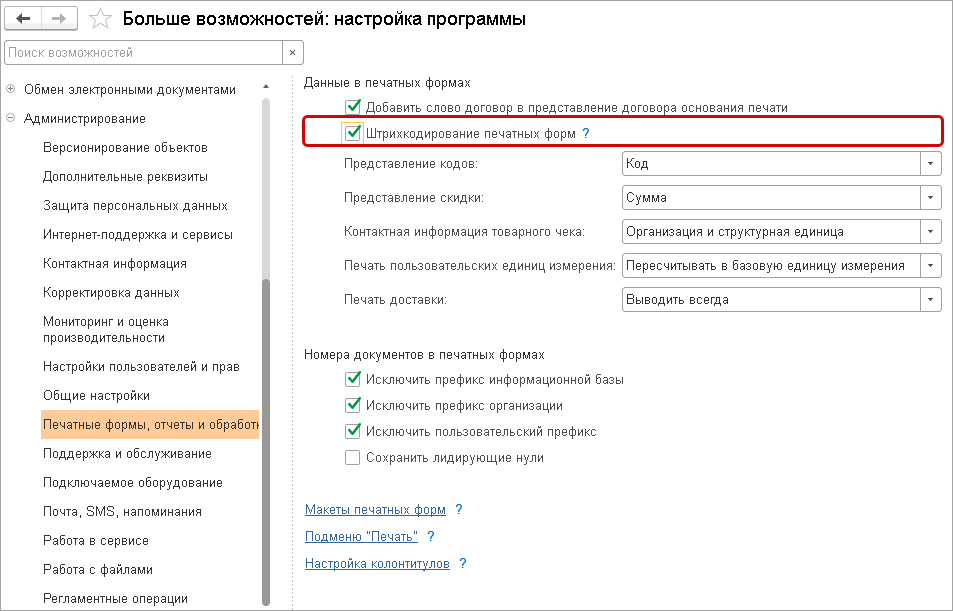This screenshot has width=953, height=611.
Task: Enable Сохранить лидирующие нули checkbox
Action: [352, 458]
